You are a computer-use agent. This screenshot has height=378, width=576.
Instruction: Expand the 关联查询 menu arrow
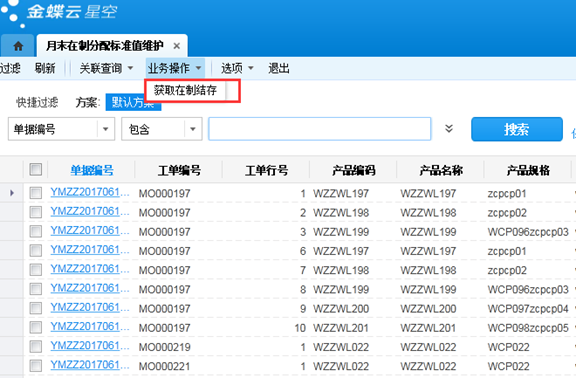coord(130,68)
